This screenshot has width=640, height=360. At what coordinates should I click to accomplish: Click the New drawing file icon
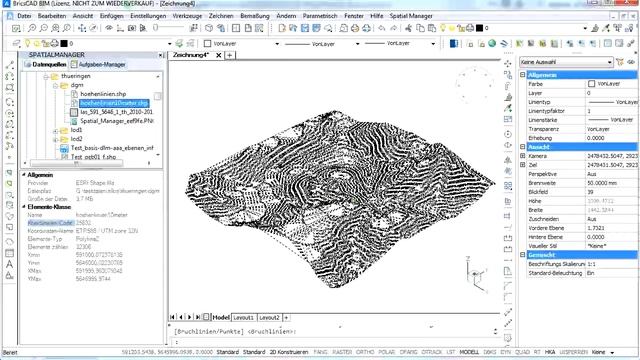[282, 28]
